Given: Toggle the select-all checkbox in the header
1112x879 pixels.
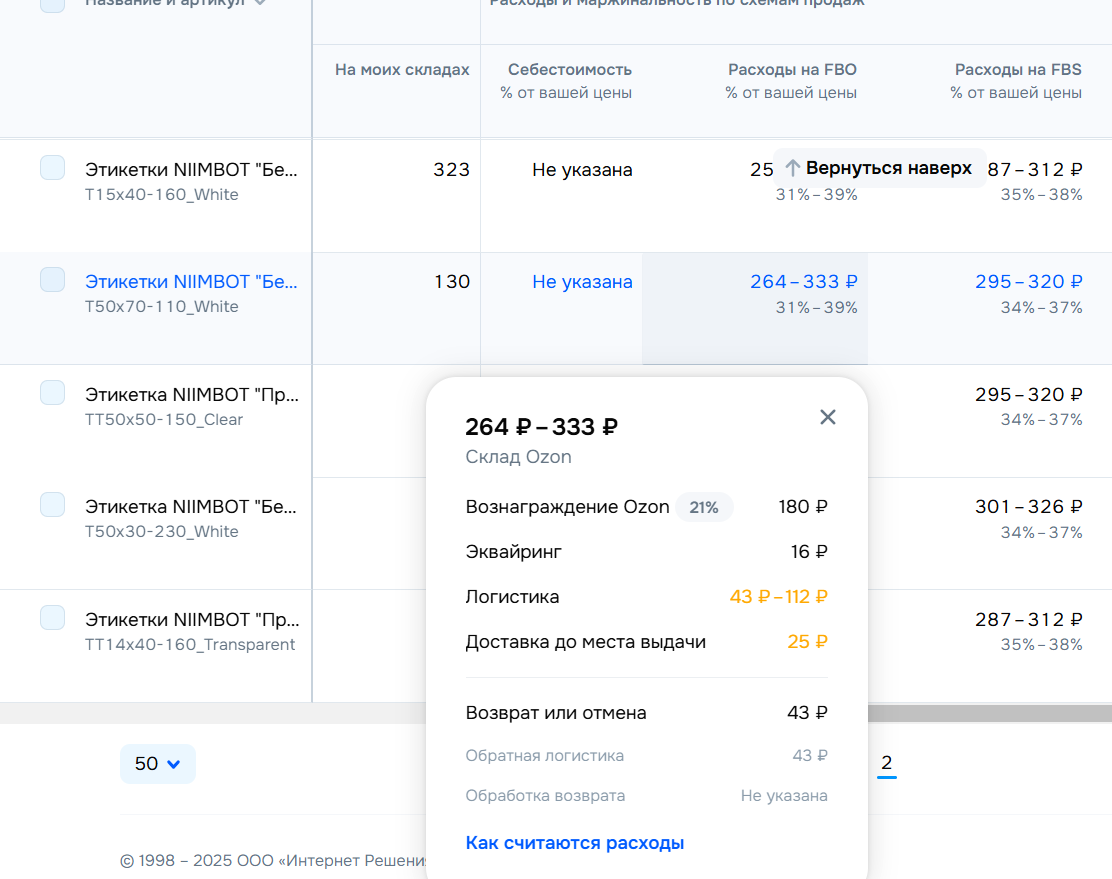Looking at the screenshot, I should point(52,4).
